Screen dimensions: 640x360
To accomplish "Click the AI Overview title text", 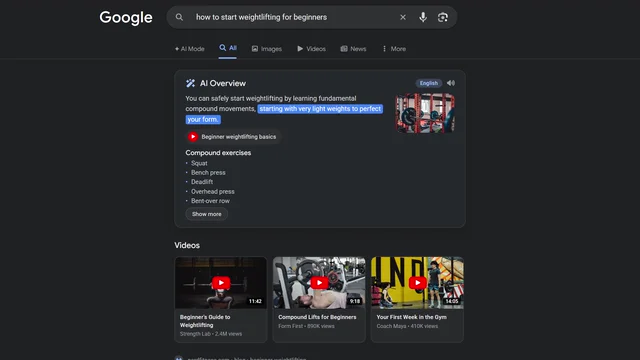I will [223, 83].
